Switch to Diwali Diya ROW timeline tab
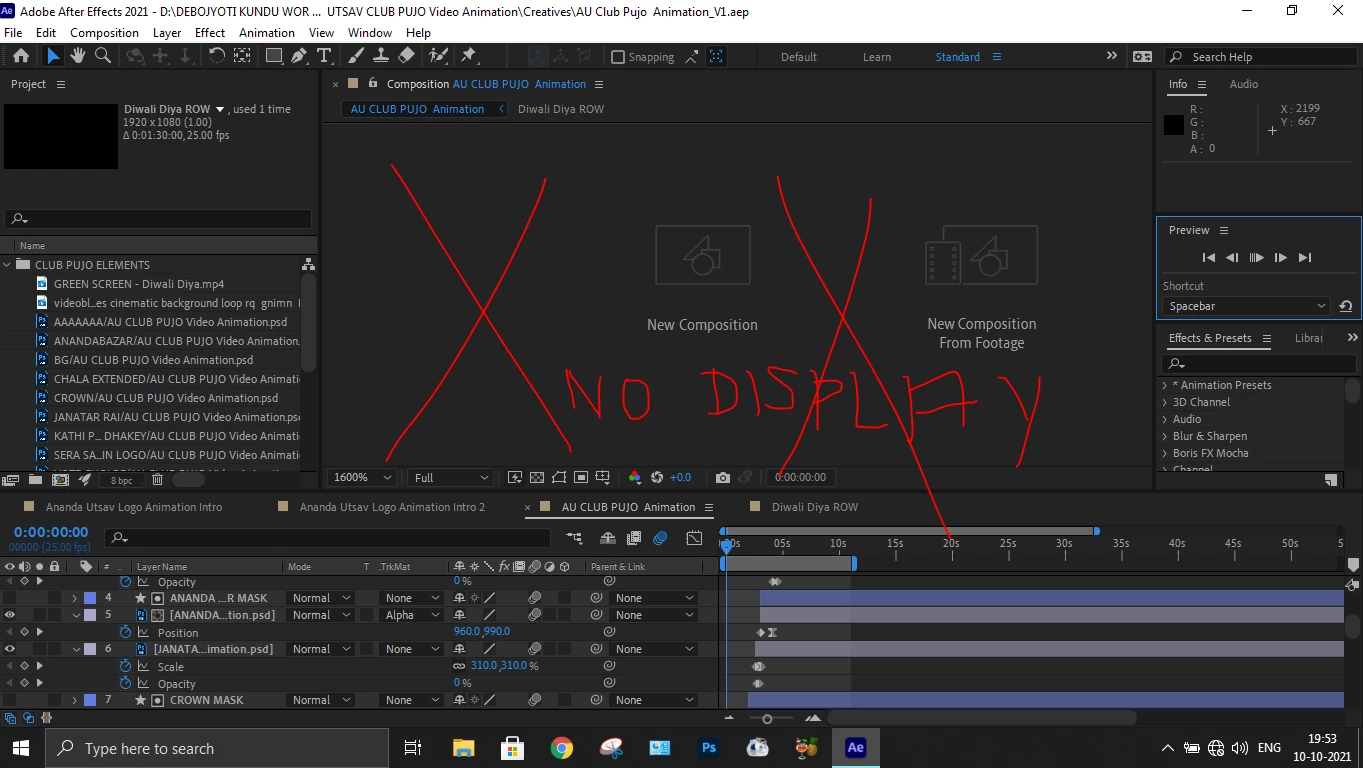This screenshot has height=768, width=1363. coord(814,507)
